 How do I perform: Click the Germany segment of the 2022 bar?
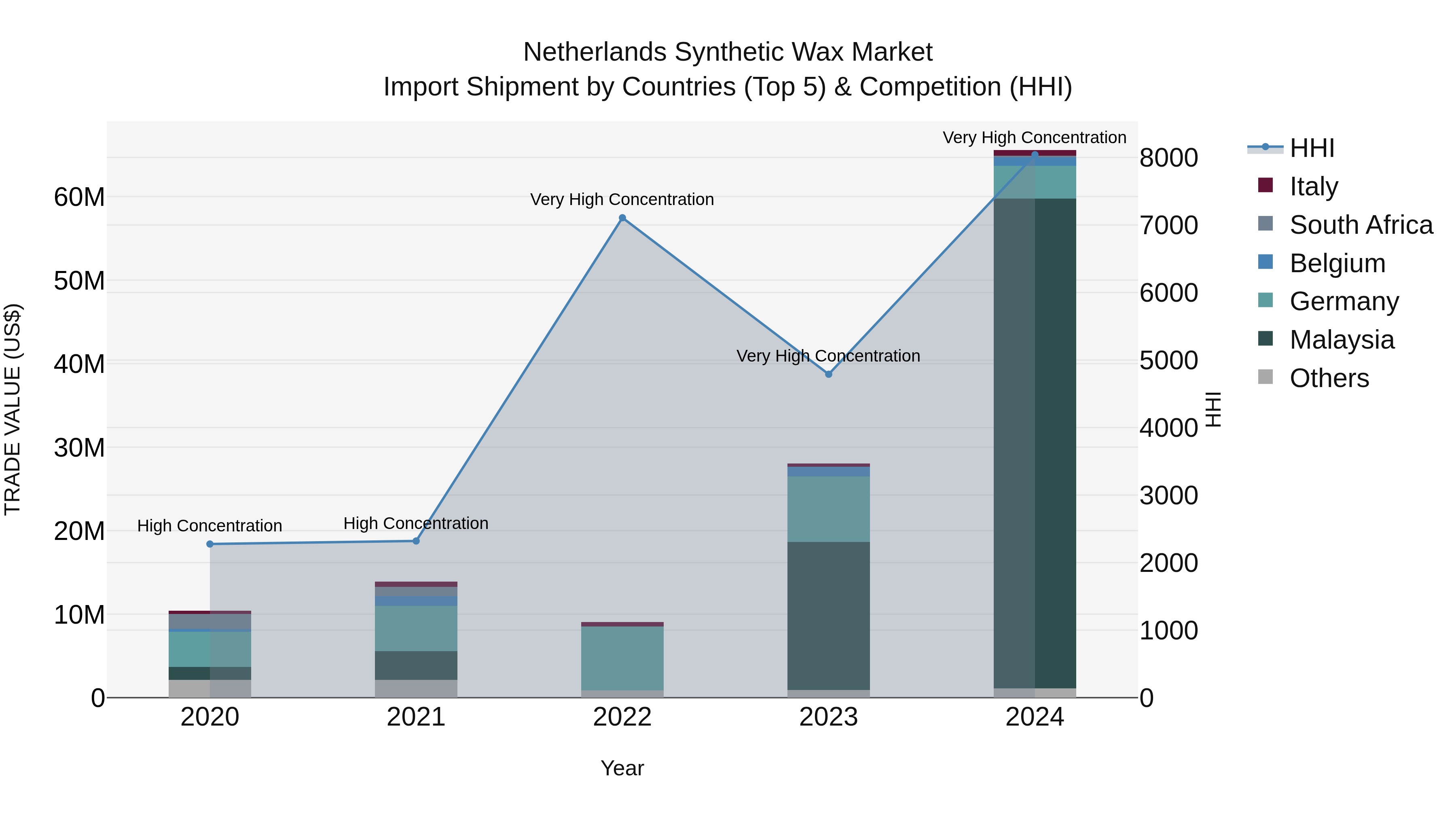pyautogui.click(x=622, y=658)
